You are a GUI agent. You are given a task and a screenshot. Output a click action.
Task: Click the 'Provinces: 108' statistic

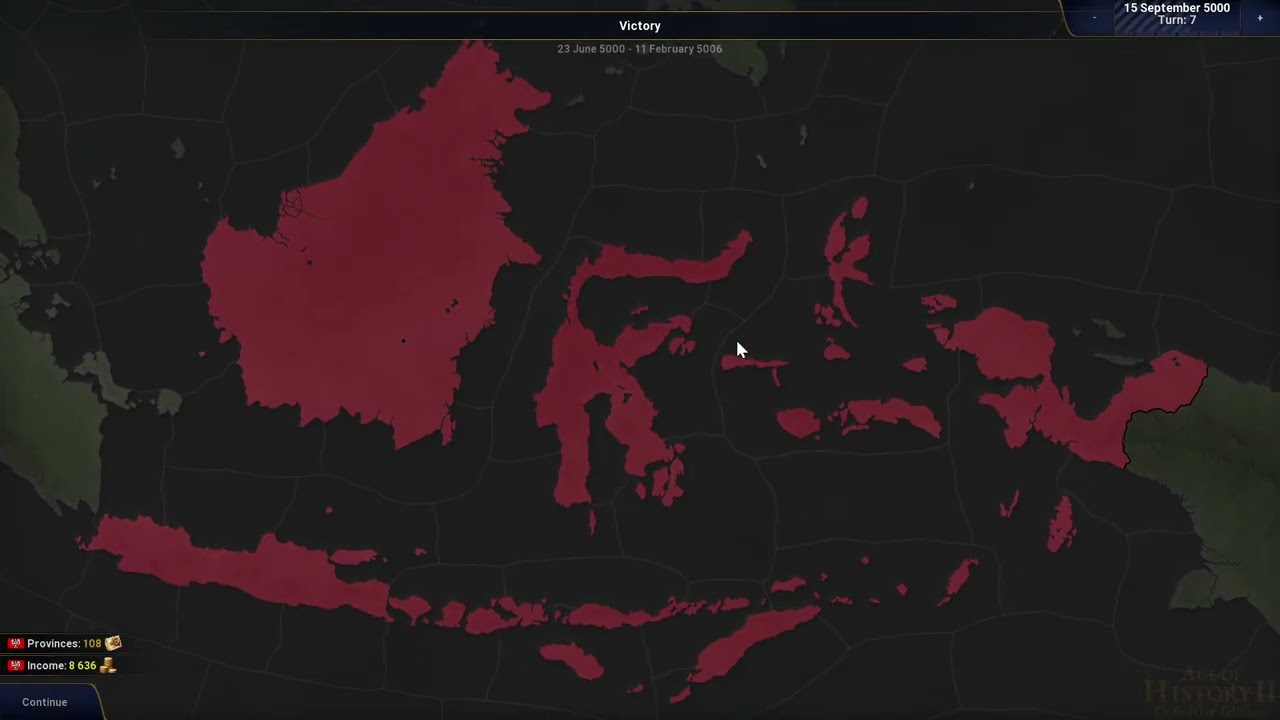[64, 644]
